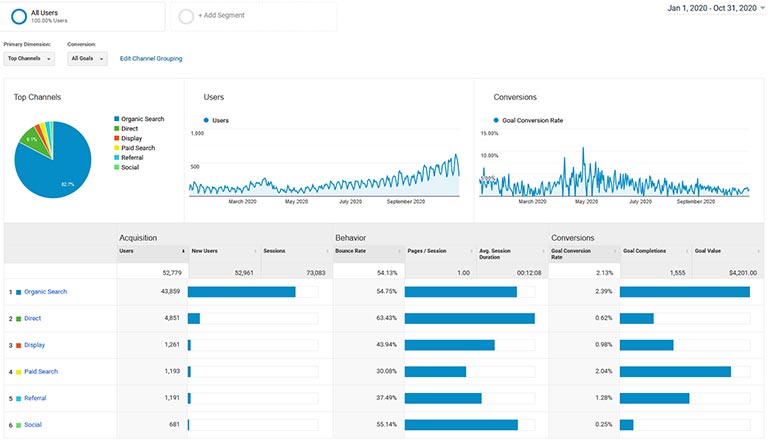Click the total Goal Completions value 1,555
Screen dimensions: 768x443
677,272
